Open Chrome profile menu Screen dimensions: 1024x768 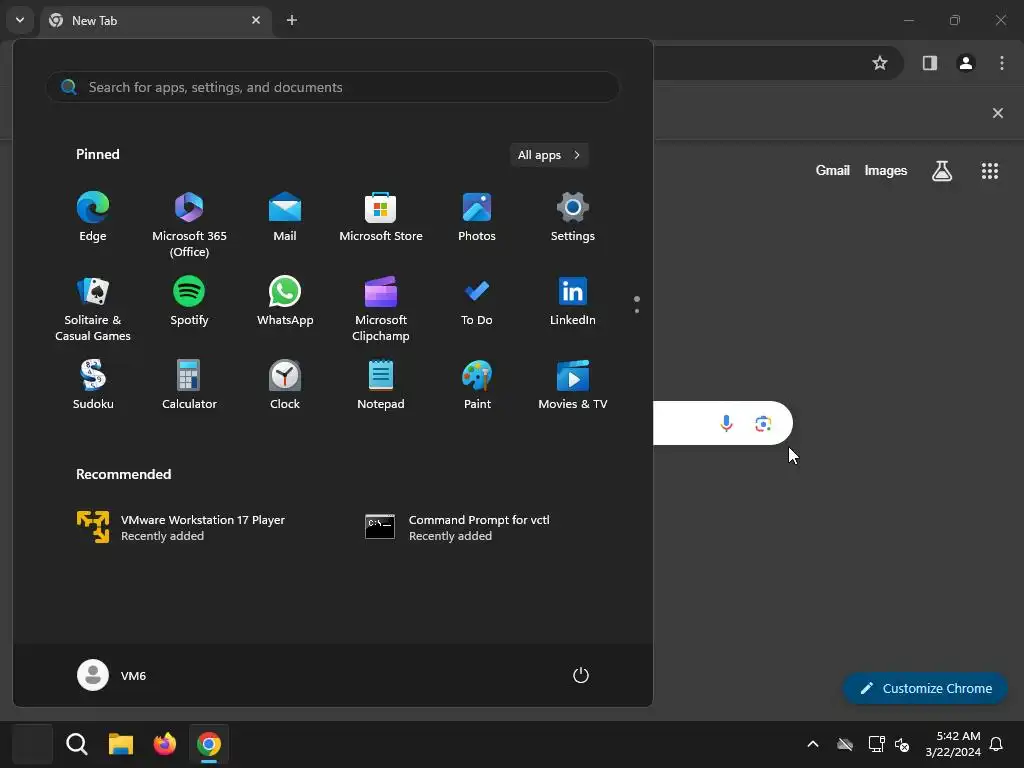966,63
